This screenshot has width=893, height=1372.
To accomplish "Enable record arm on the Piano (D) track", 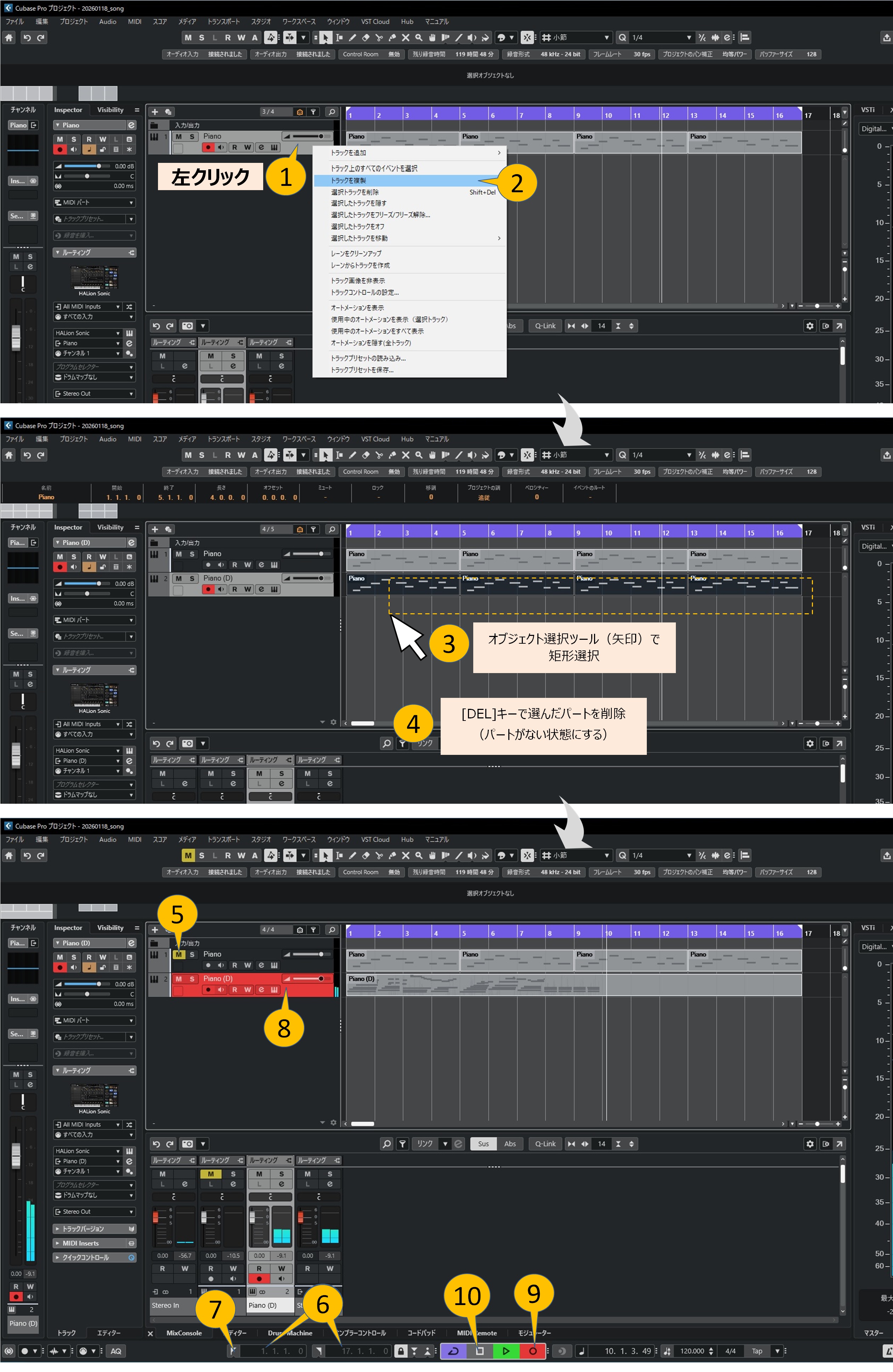I will (x=209, y=989).
